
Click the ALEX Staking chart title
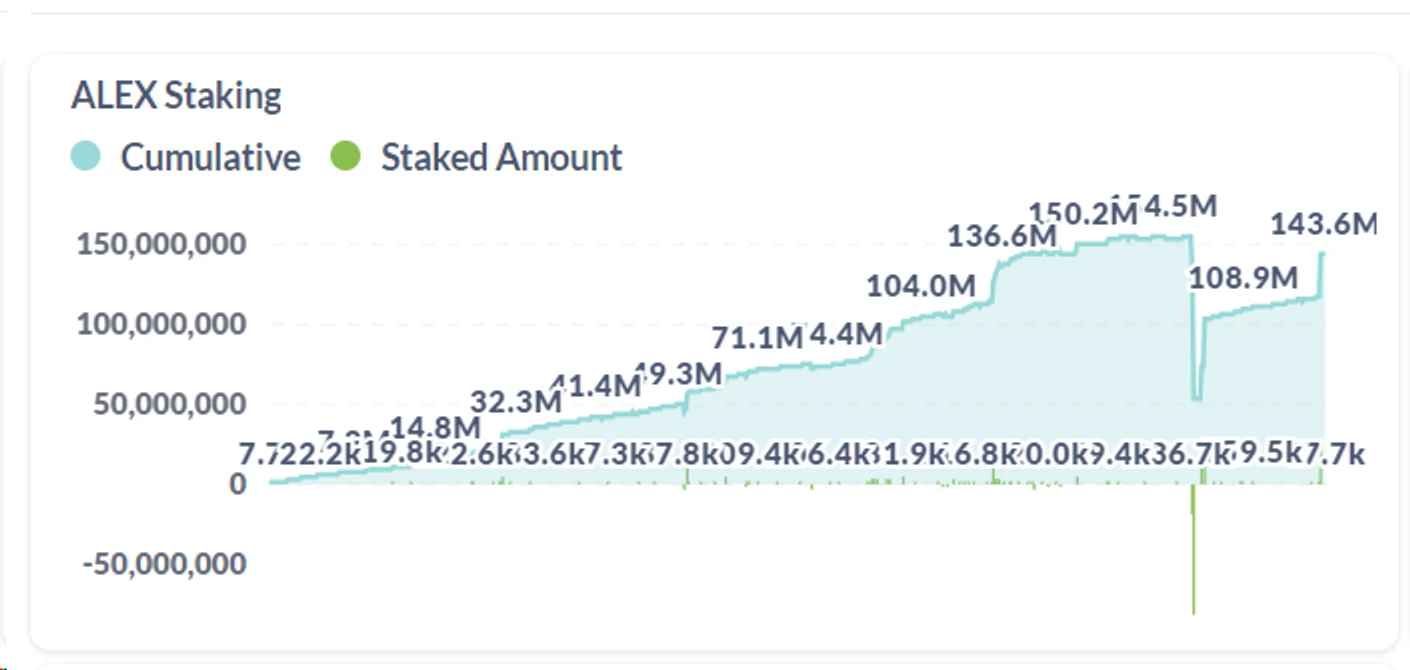(176, 96)
